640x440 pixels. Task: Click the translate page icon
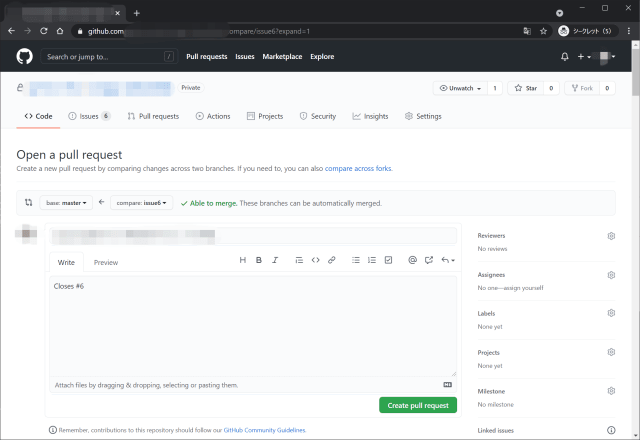(x=527, y=31)
